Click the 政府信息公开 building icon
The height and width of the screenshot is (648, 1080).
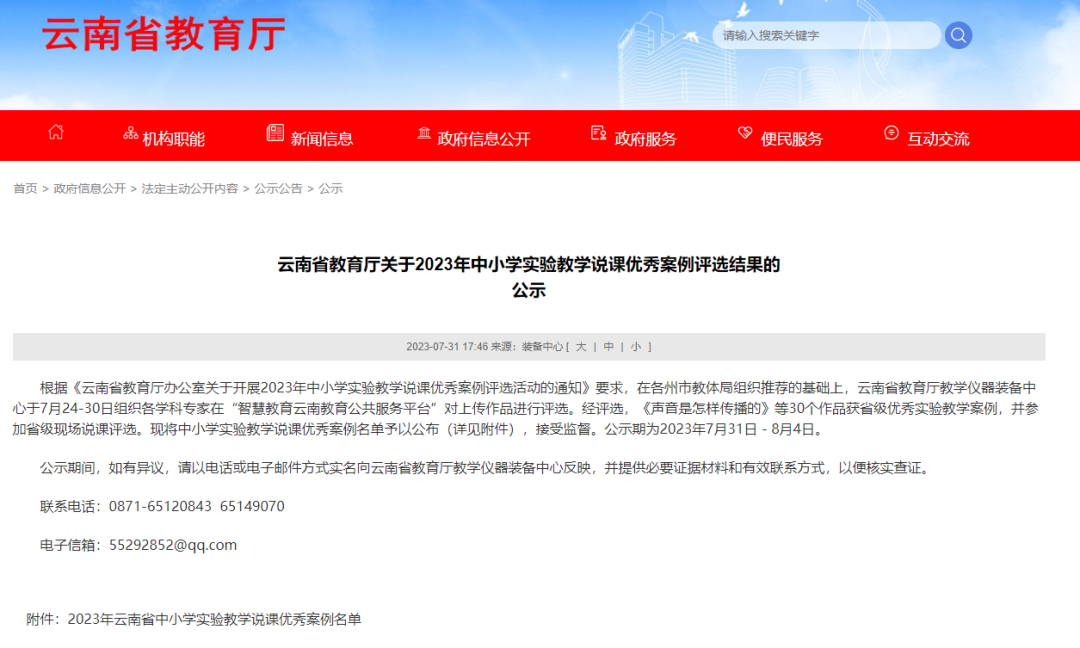click(424, 133)
